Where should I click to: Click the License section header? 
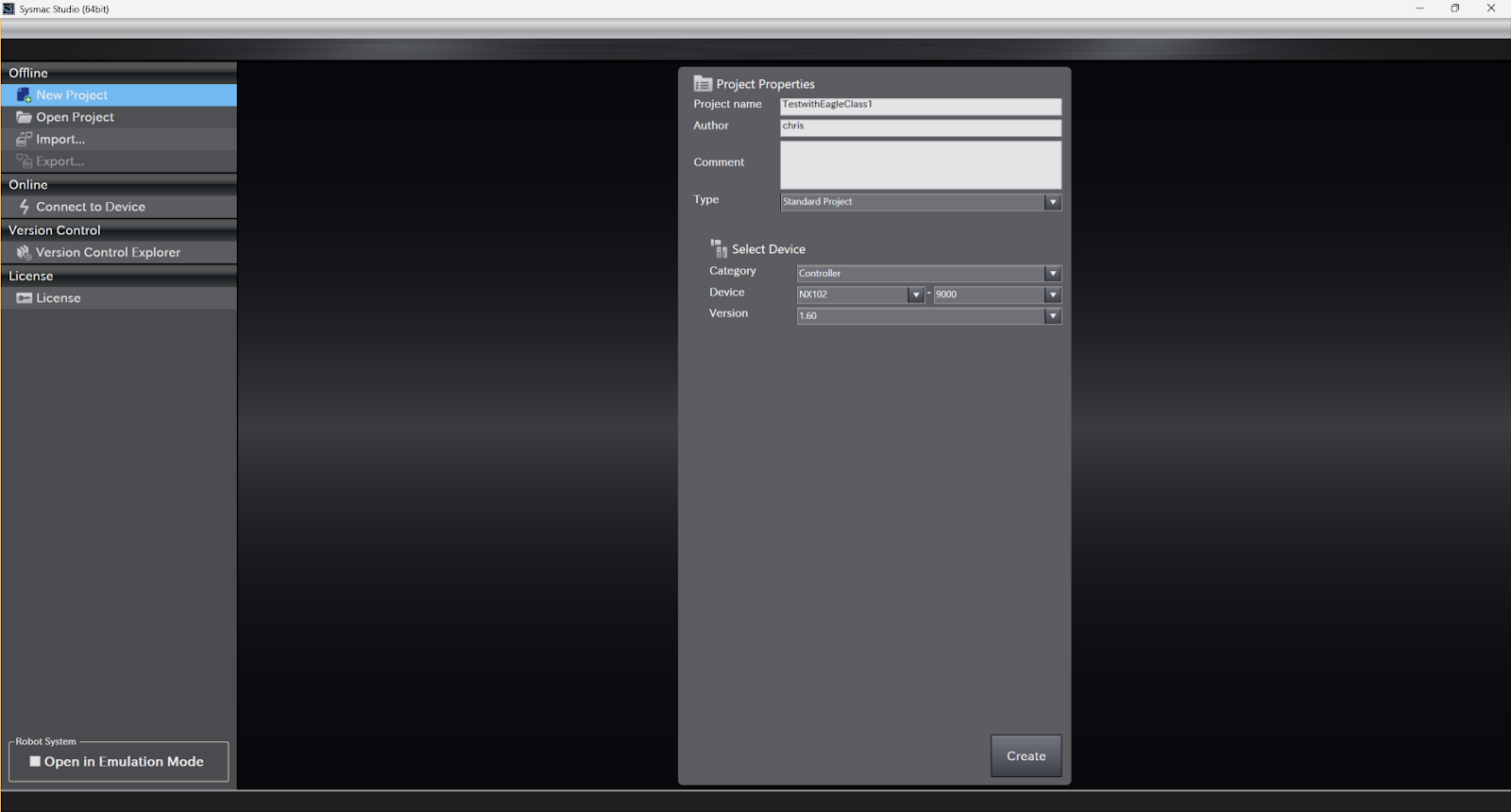click(x=119, y=277)
